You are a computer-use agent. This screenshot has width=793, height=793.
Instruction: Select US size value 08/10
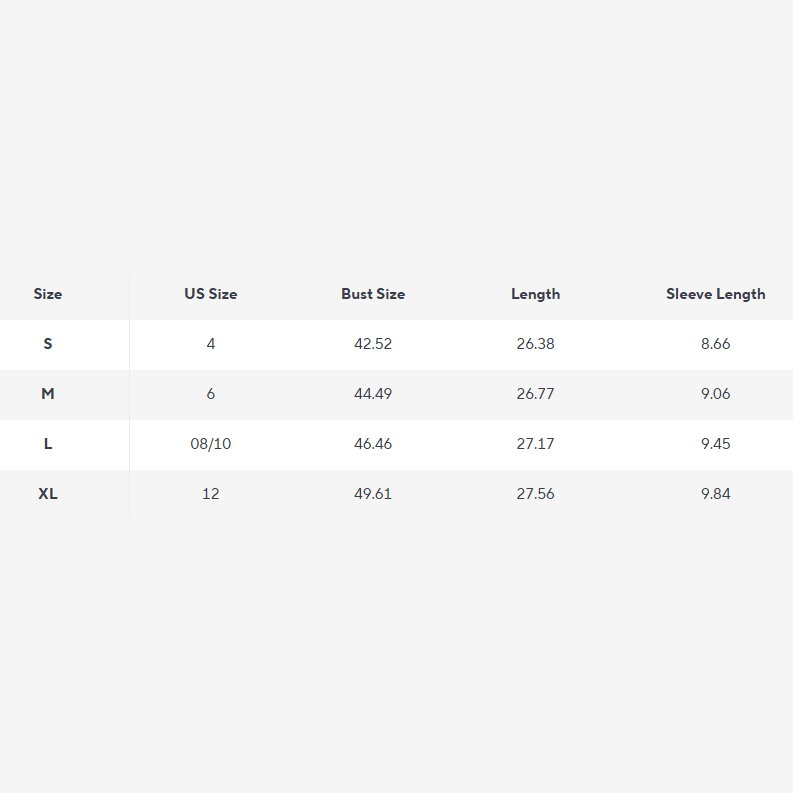pos(210,444)
